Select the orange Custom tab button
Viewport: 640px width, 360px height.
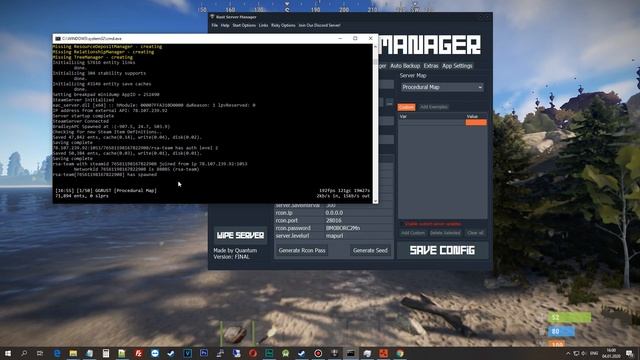[406, 107]
